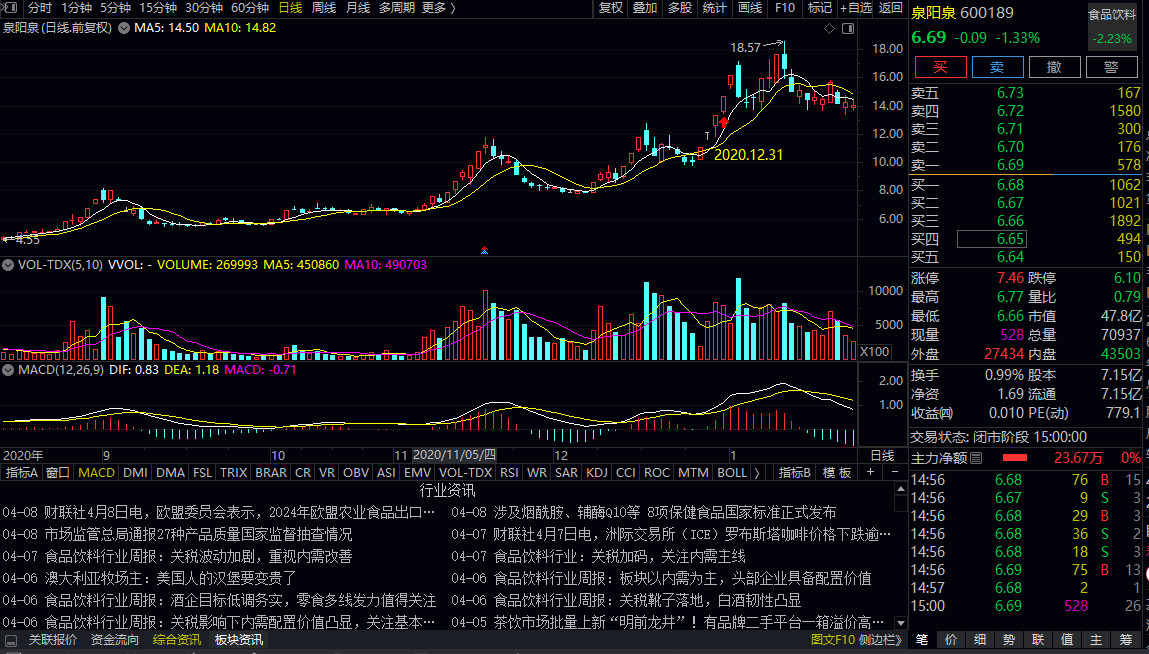1149x654 pixels.
Task: Select the BOLL indicator tab
Action: coord(732,473)
